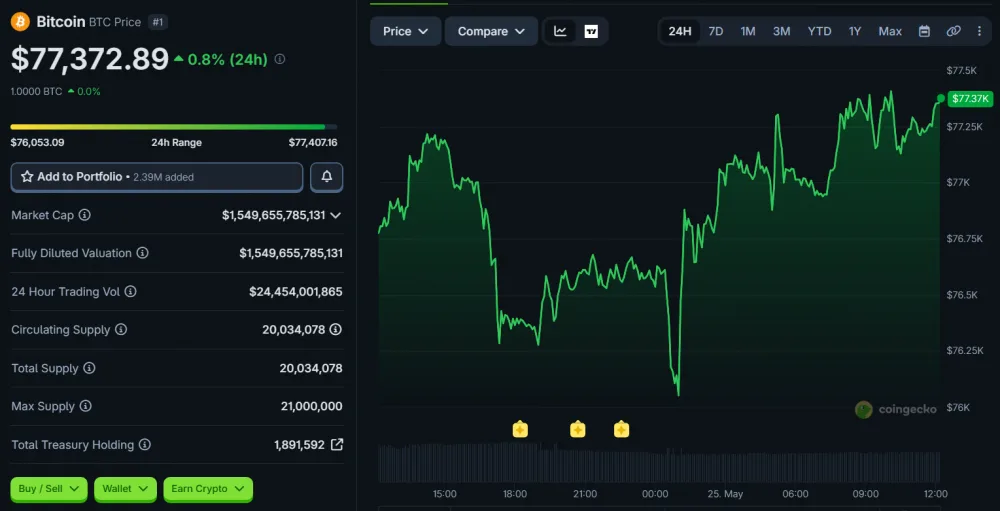Open treasury holdings external link icon
The image size is (1000, 511).
coord(337,445)
